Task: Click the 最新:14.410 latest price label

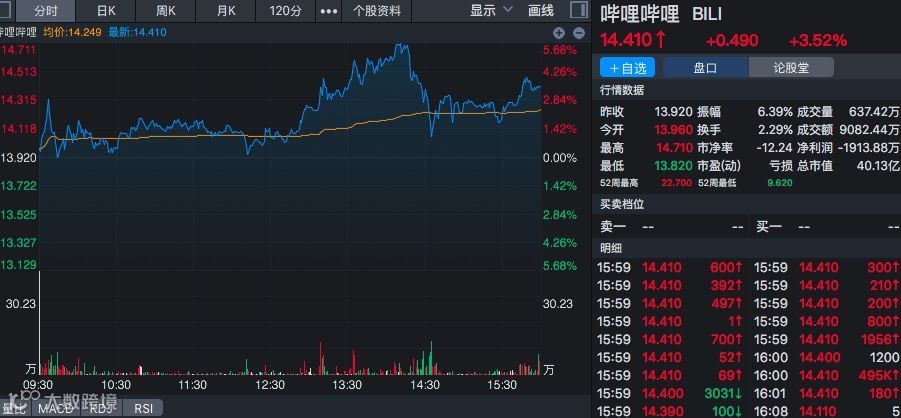Action: click(137, 33)
